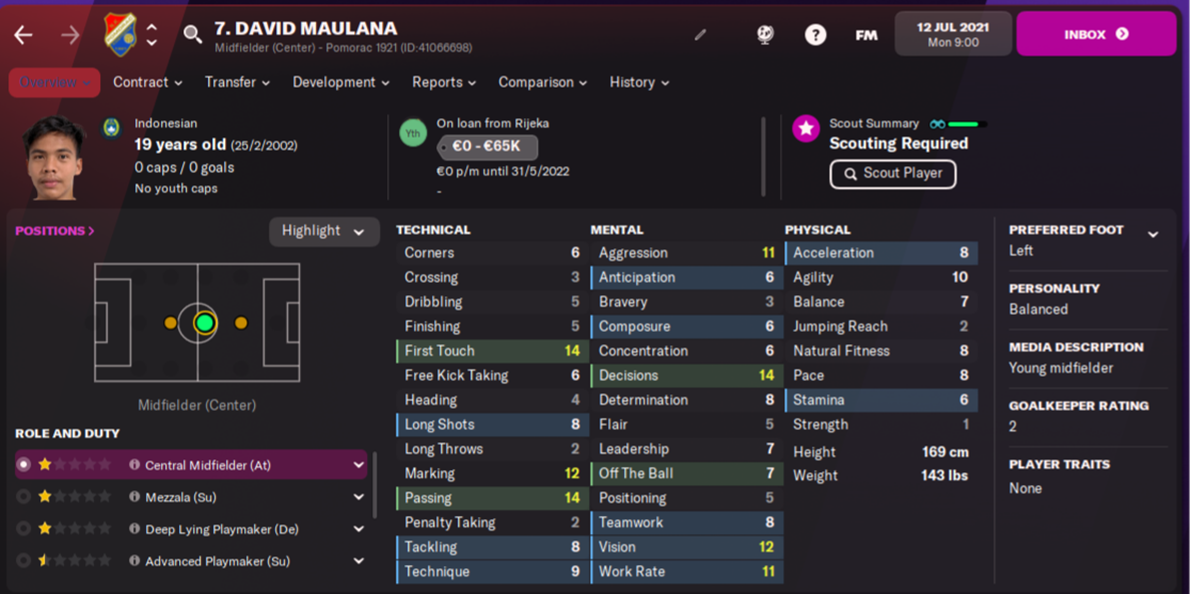Viewport: 1190px width, 594px height.
Task: Open the Highlight dropdown
Action: (323, 231)
